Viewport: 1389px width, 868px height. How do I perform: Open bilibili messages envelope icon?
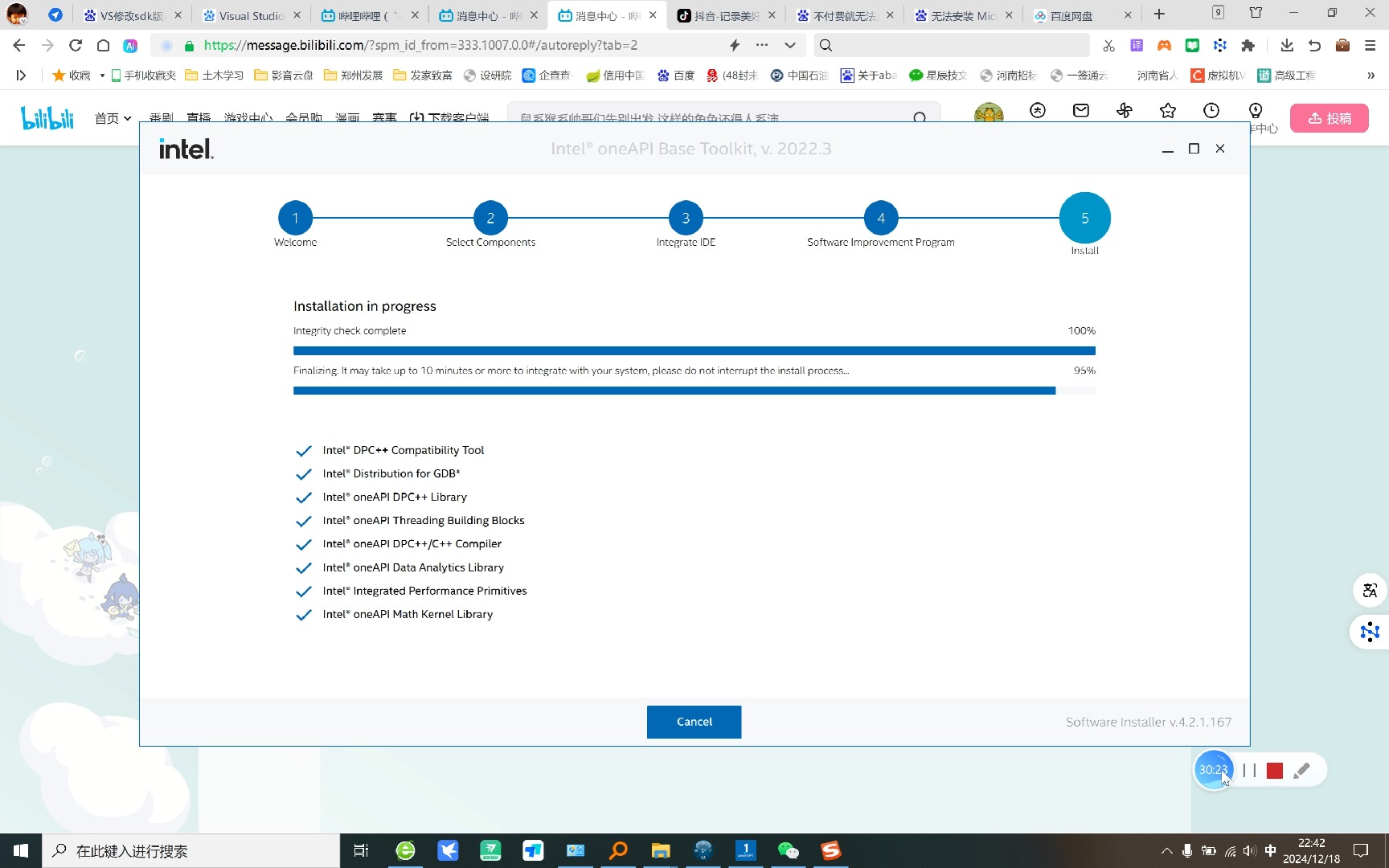[1081, 111]
